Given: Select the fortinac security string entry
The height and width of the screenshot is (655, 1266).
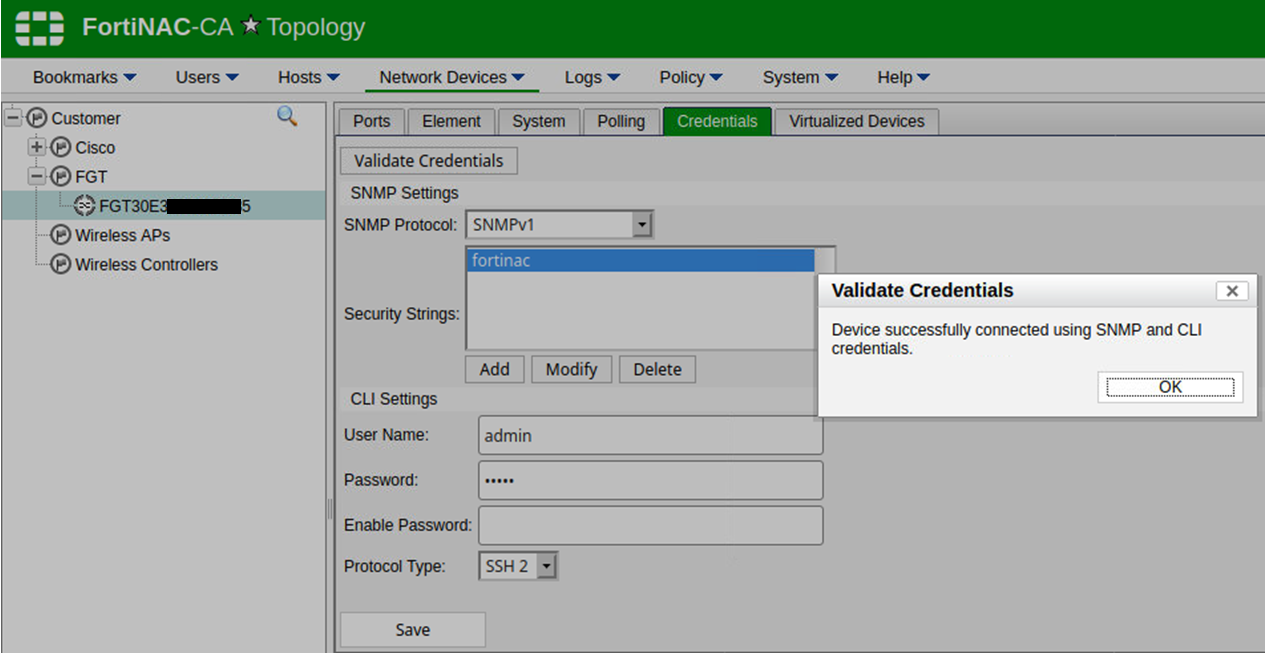Looking at the screenshot, I should (640, 260).
